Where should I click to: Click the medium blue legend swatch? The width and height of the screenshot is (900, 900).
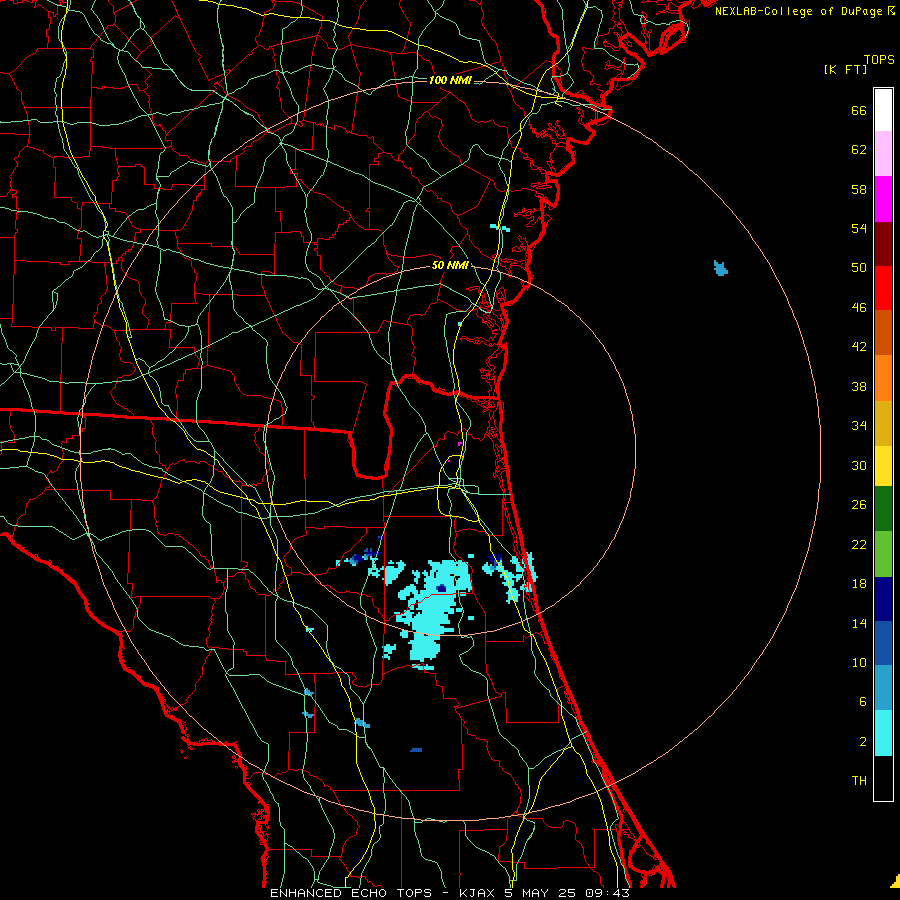pos(883,643)
